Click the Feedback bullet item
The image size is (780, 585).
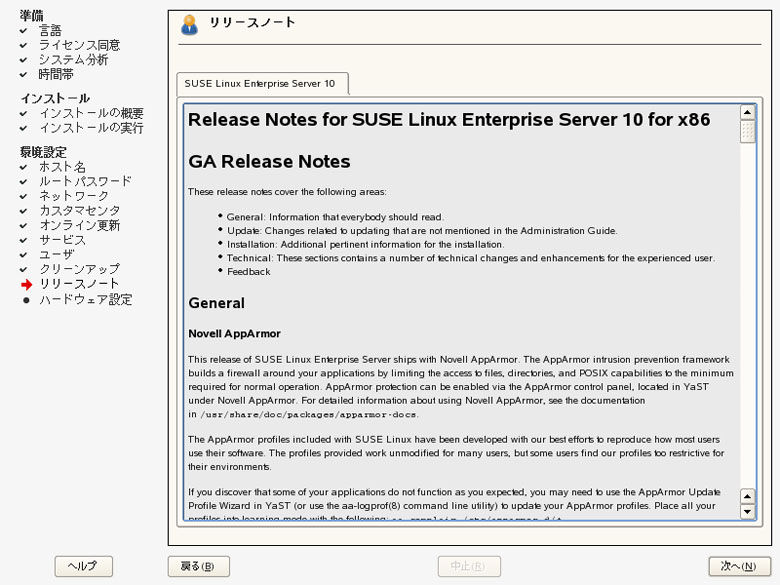tap(249, 272)
